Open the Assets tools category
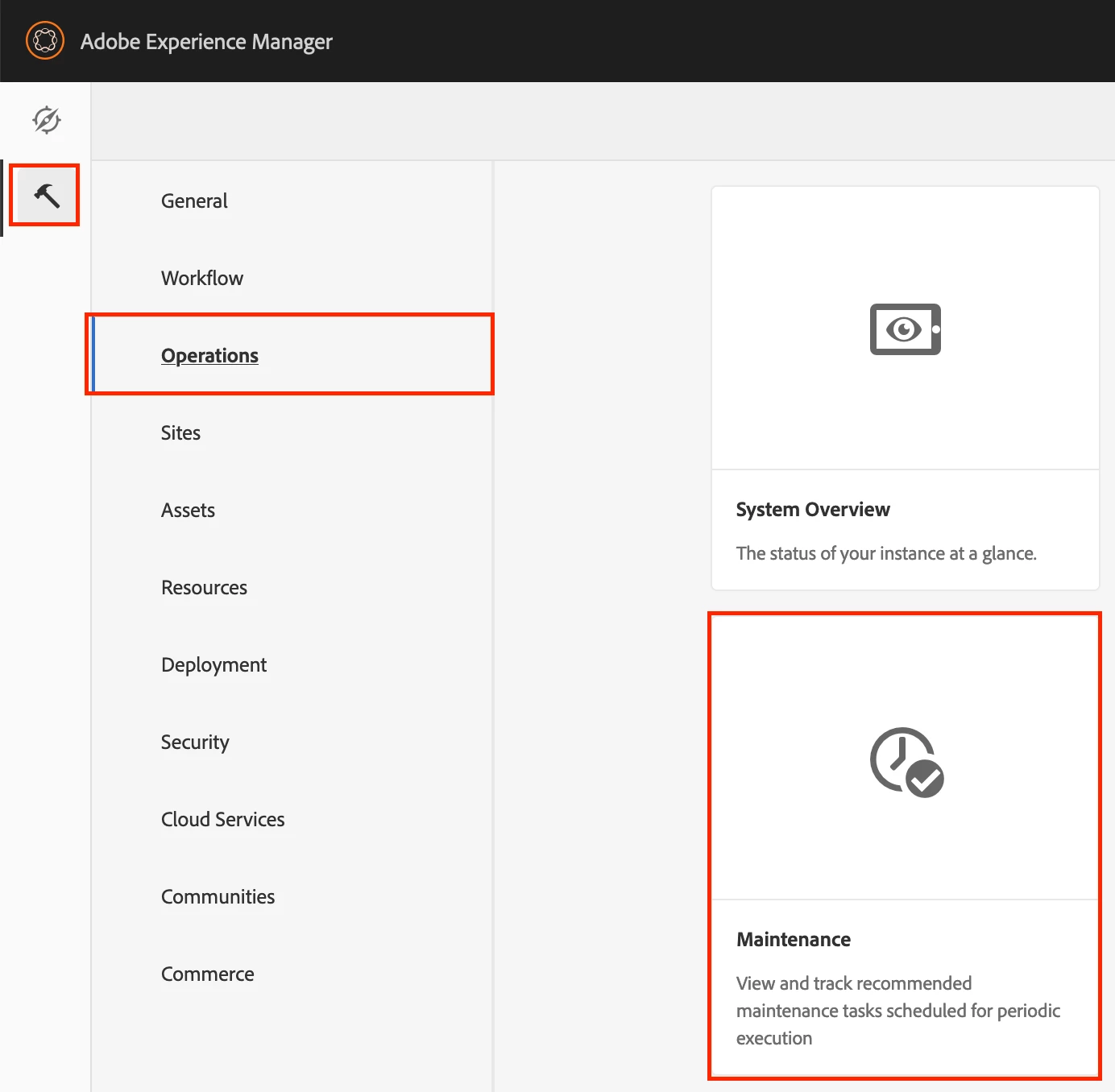The width and height of the screenshot is (1115, 1092). point(188,510)
